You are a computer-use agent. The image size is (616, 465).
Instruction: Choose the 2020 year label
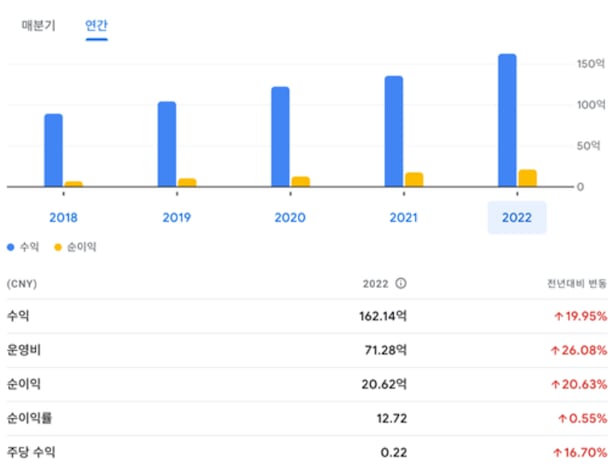click(290, 217)
